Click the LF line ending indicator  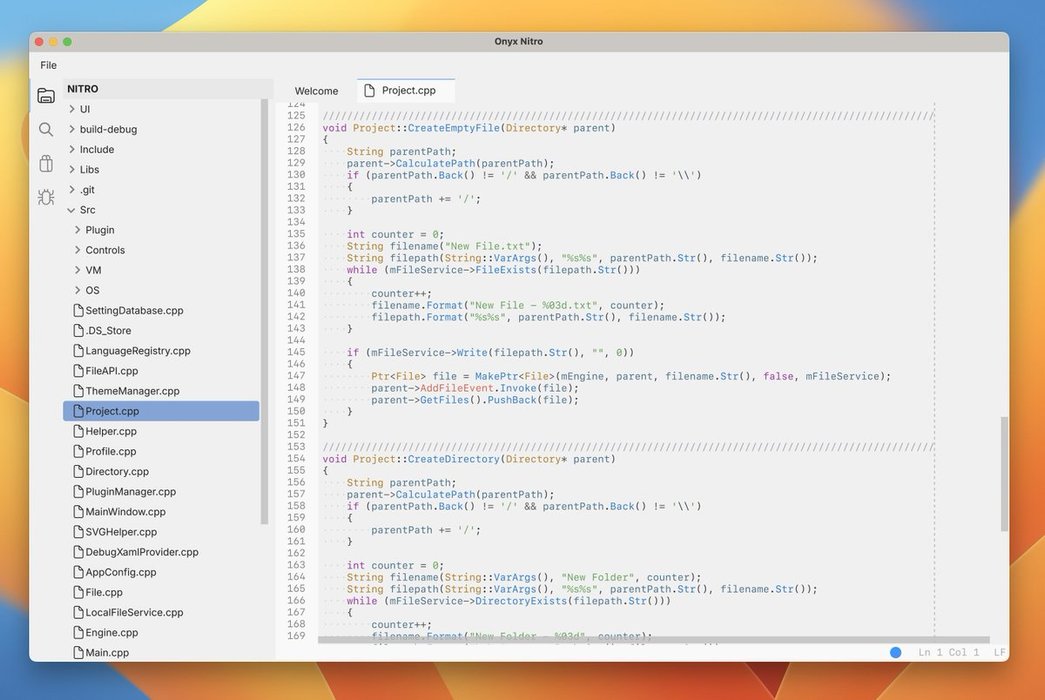tap(1000, 652)
